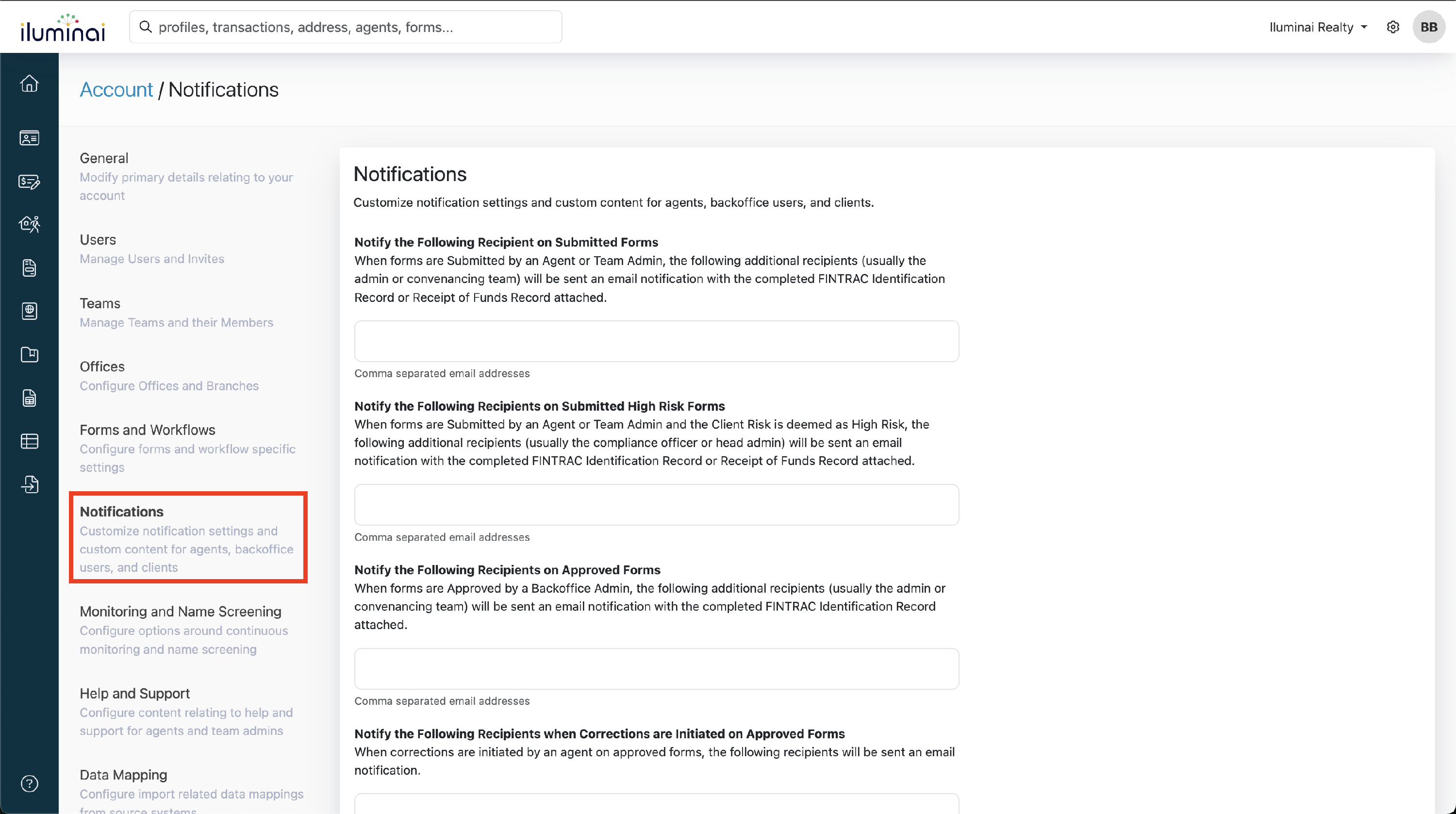Open the import document arrow icon
1456x814 pixels.
coord(30,484)
